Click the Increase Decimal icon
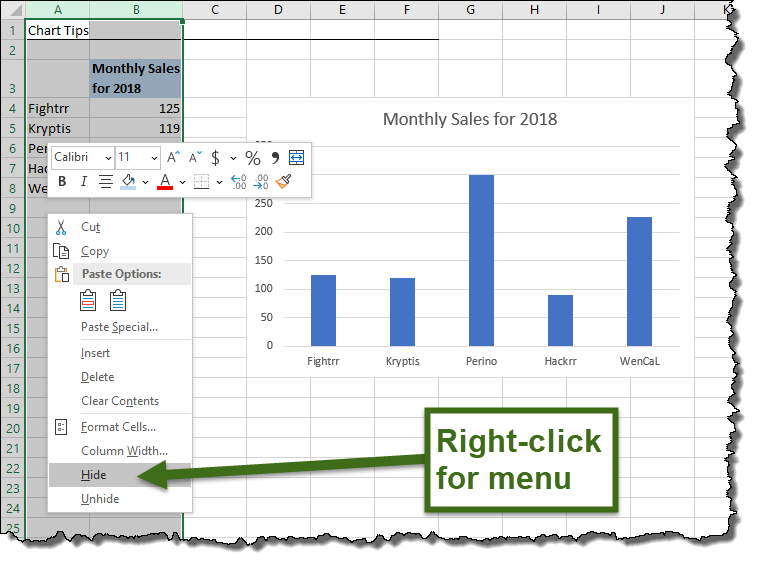 point(238,182)
